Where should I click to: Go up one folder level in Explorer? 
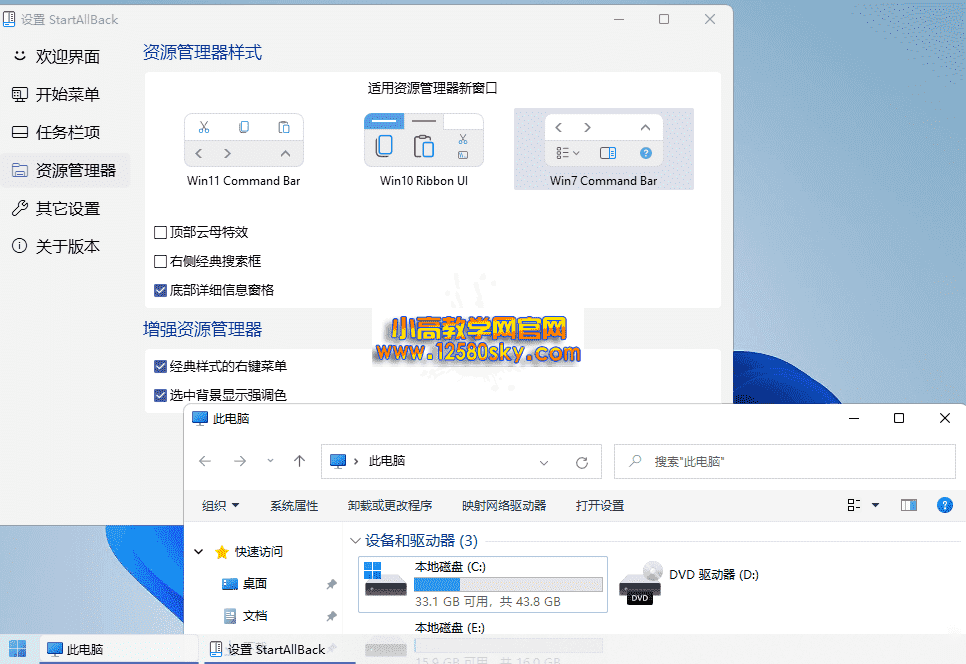[x=299, y=461]
